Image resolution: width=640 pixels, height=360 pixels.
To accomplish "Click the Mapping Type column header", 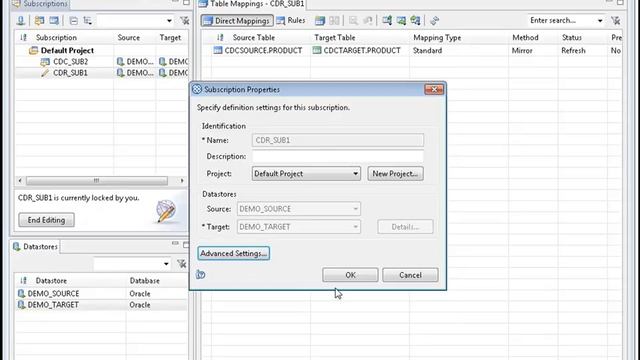I will (x=437, y=38).
